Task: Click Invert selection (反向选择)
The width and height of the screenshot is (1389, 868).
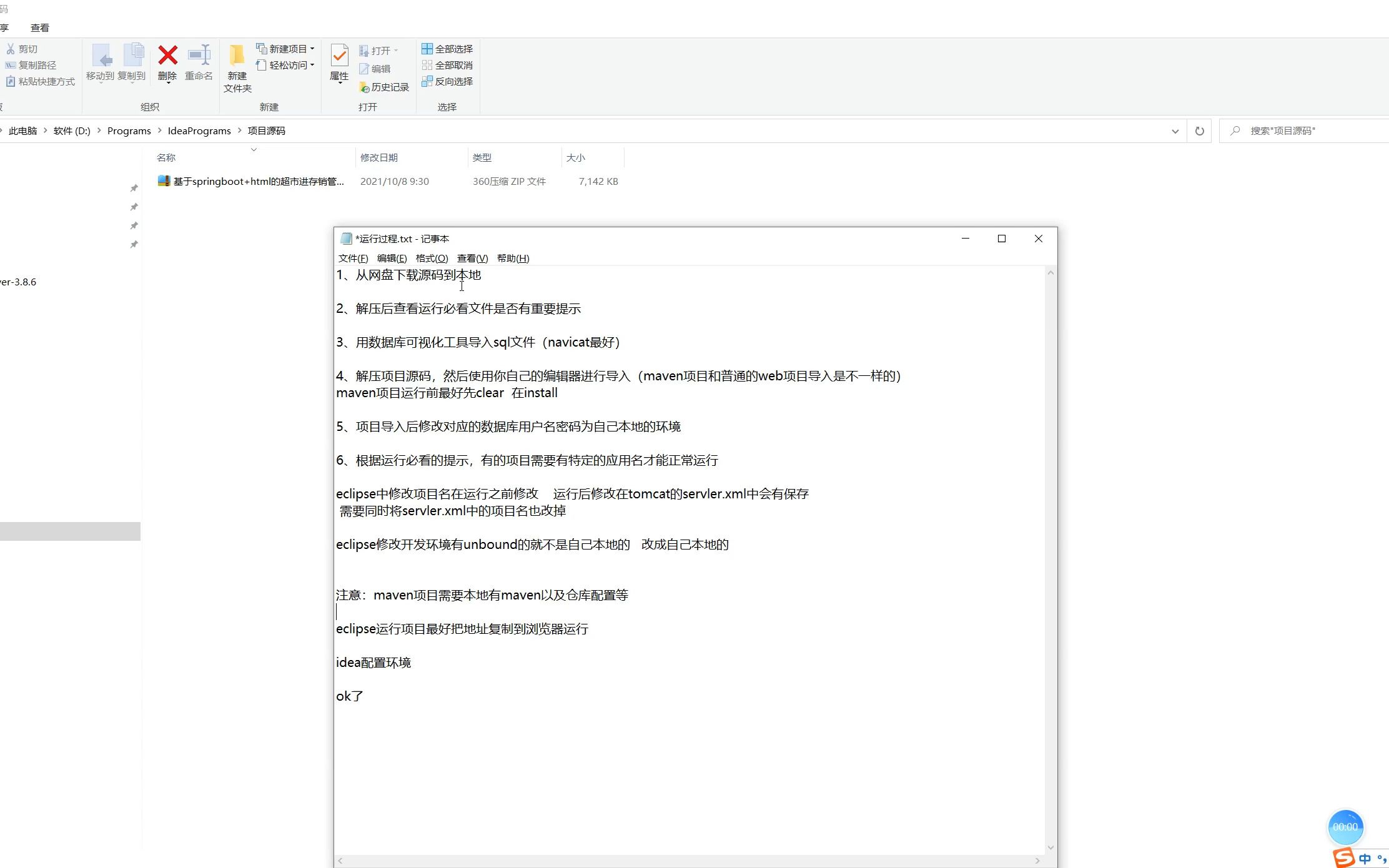Action: pyautogui.click(x=447, y=81)
